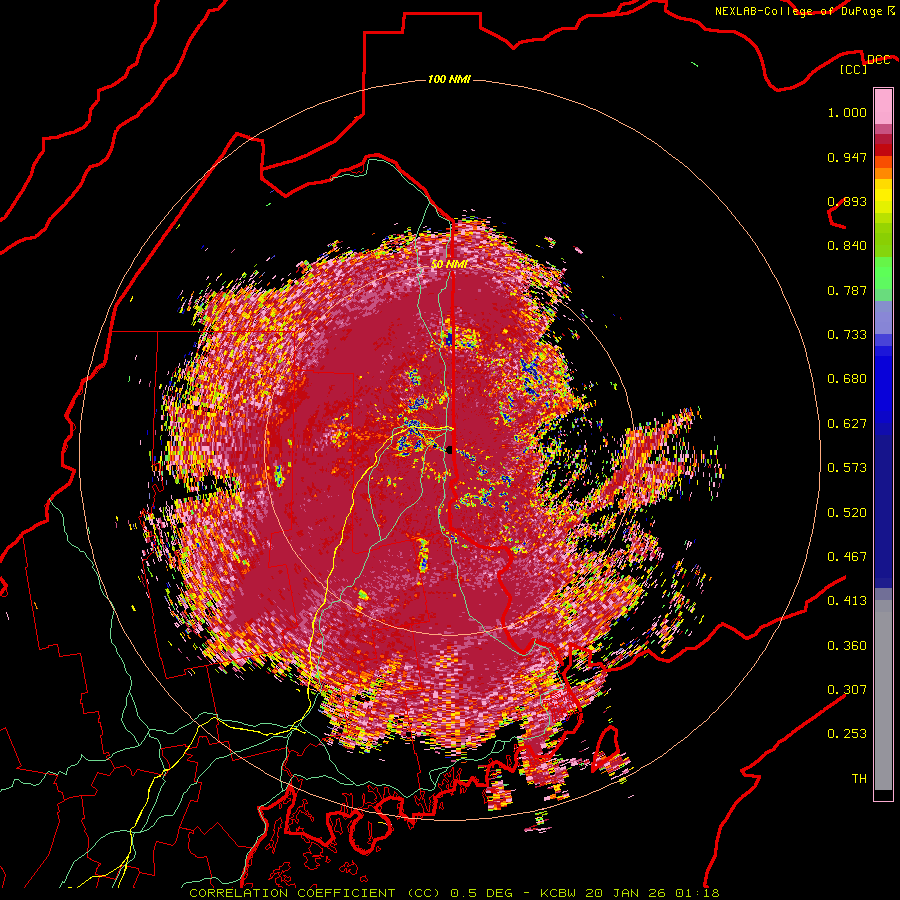Click the 0.307 scale value
Image resolution: width=900 pixels, height=900 pixels.
click(847, 690)
